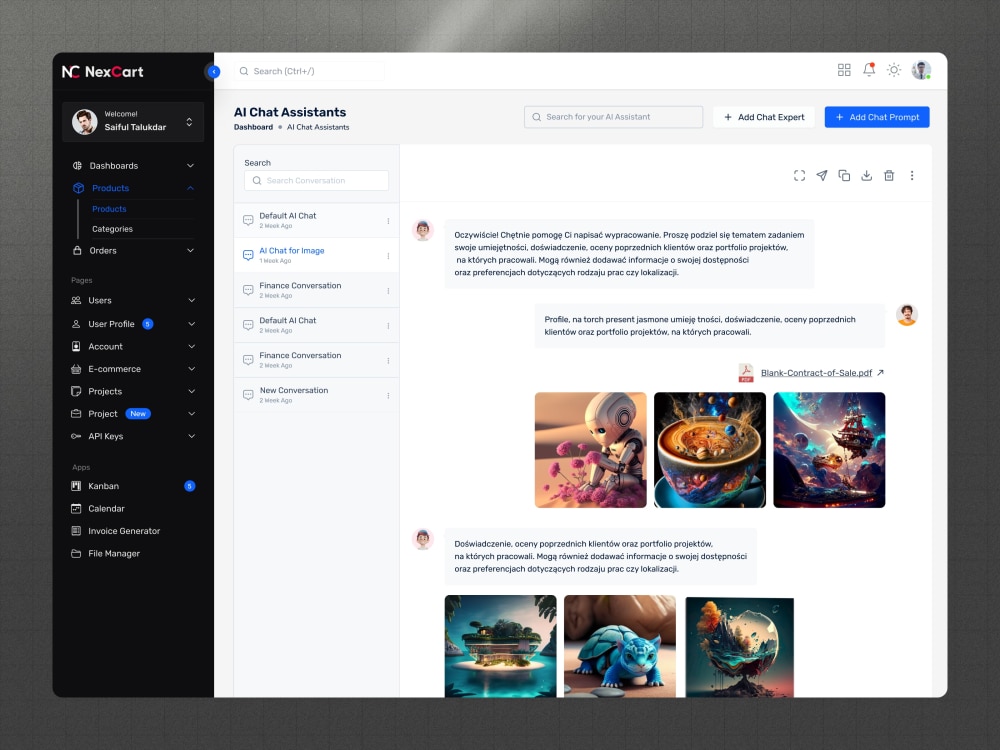Click the Dashboards icon in sidebar
This screenshot has height=750, width=1000.
(77, 165)
